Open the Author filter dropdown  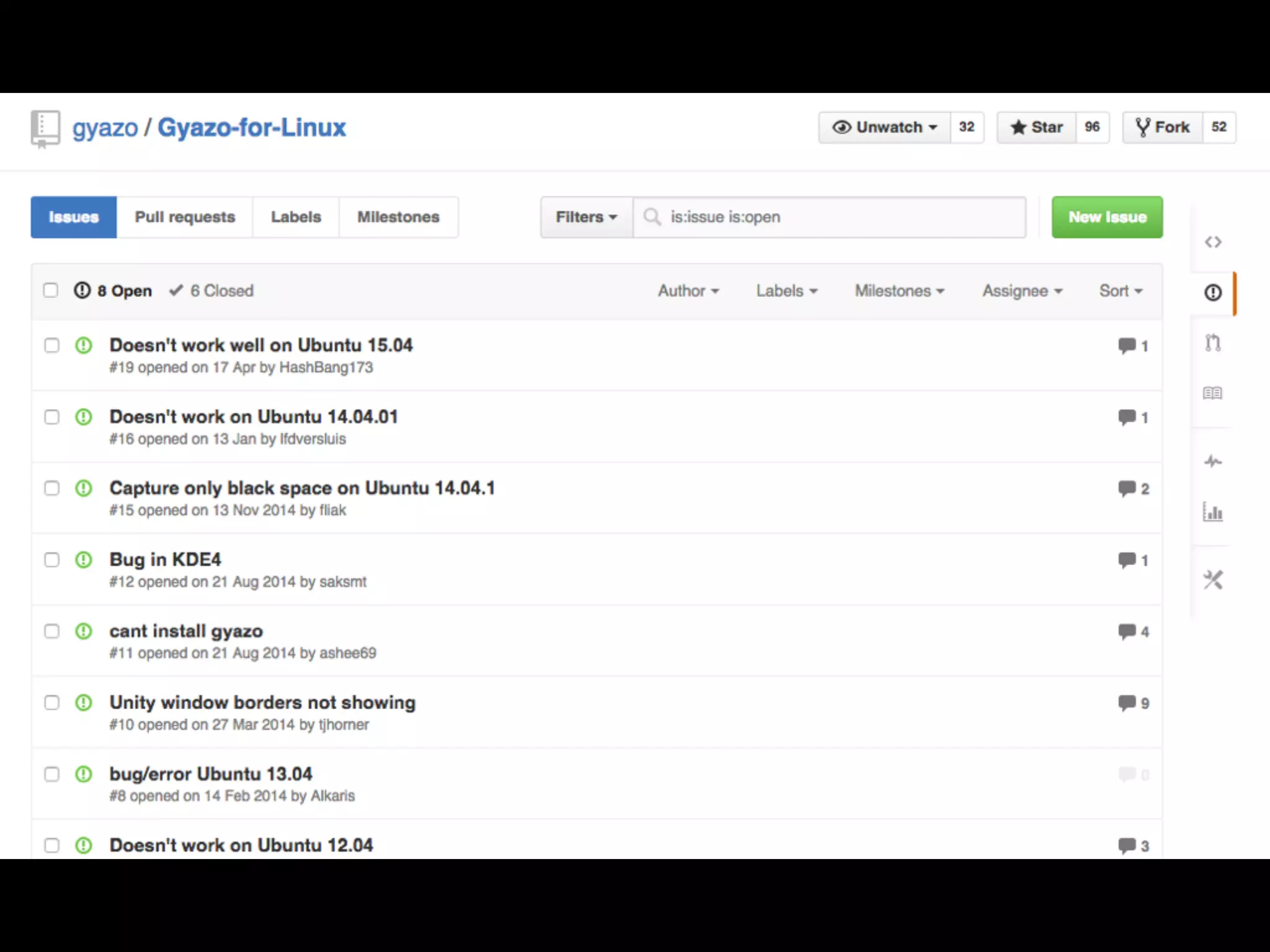688,291
